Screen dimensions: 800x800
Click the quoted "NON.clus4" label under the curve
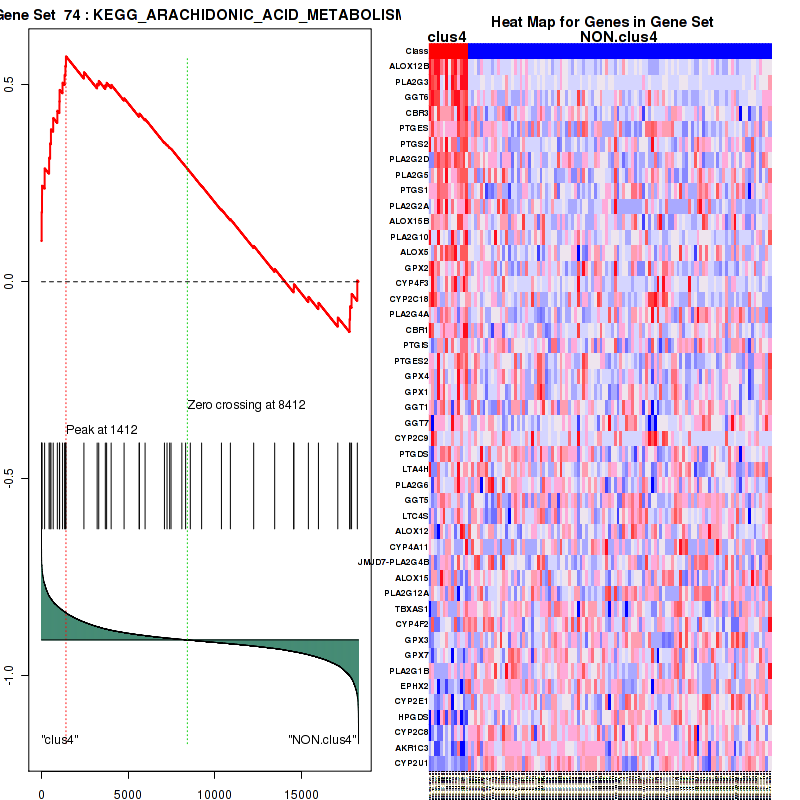coord(322,740)
